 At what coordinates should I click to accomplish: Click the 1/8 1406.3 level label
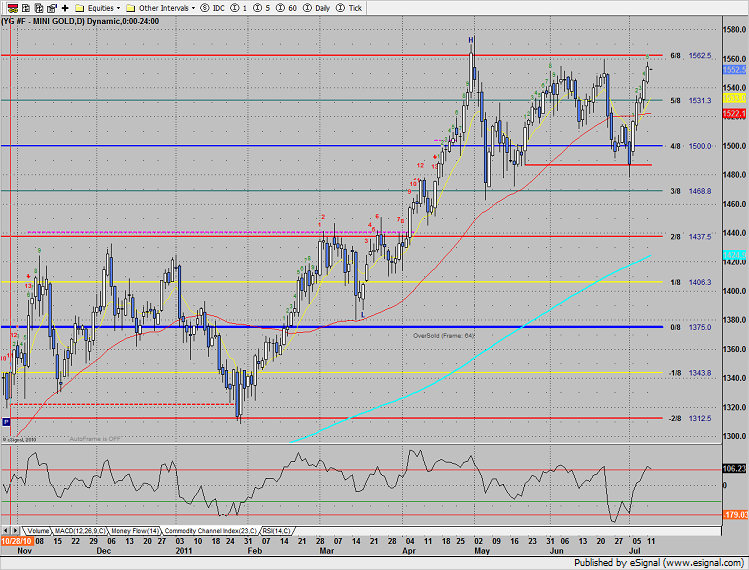pyautogui.click(x=690, y=282)
